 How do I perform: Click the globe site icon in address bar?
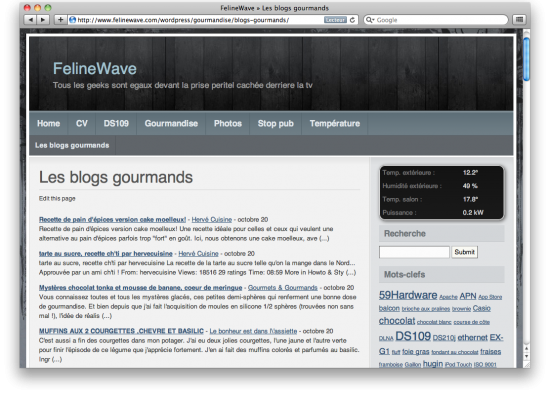[x=73, y=20]
